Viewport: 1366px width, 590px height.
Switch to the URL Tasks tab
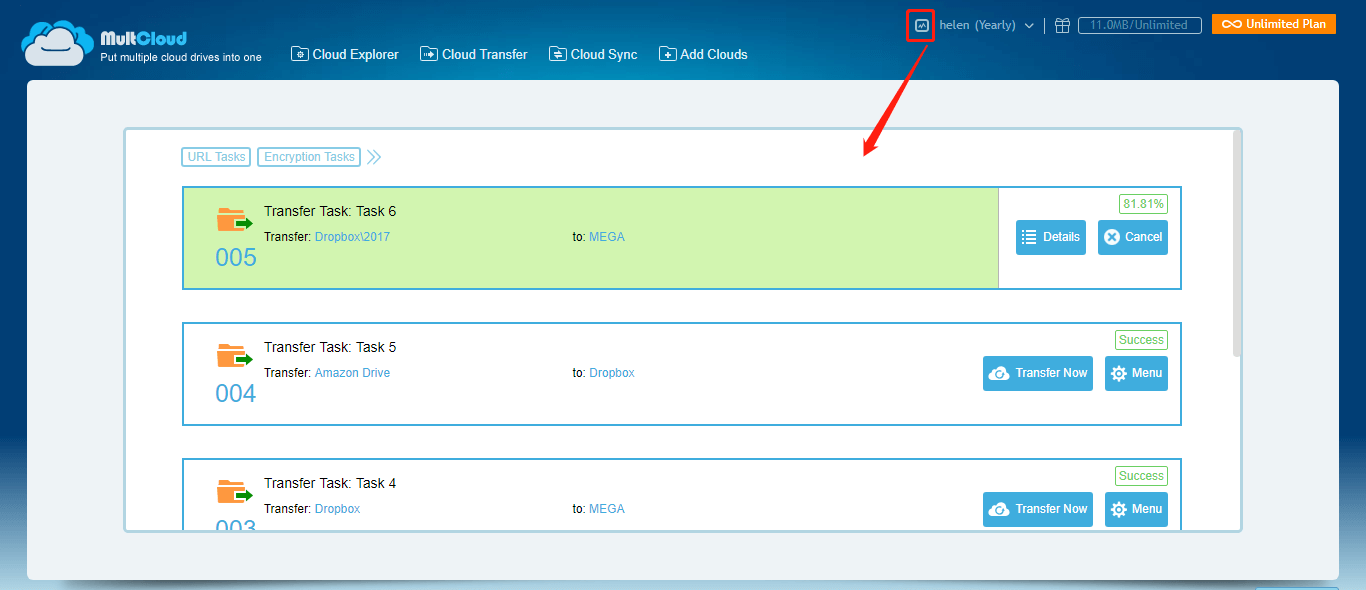pyautogui.click(x=216, y=157)
